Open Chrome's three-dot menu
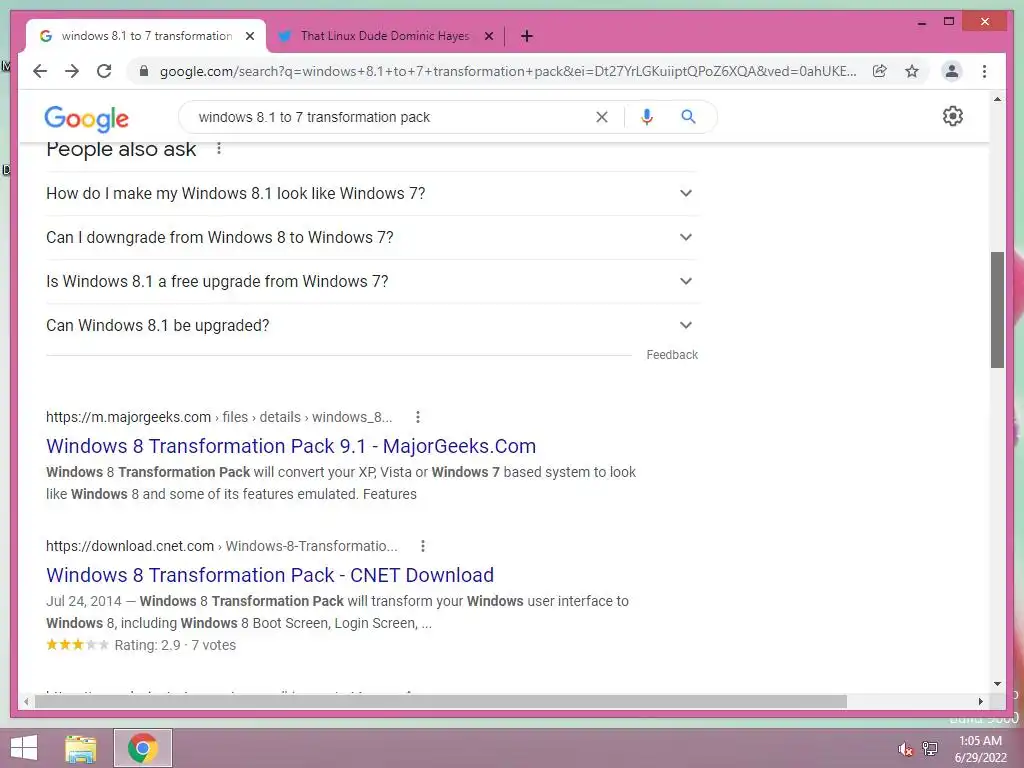Viewport: 1024px width, 768px height. (984, 71)
